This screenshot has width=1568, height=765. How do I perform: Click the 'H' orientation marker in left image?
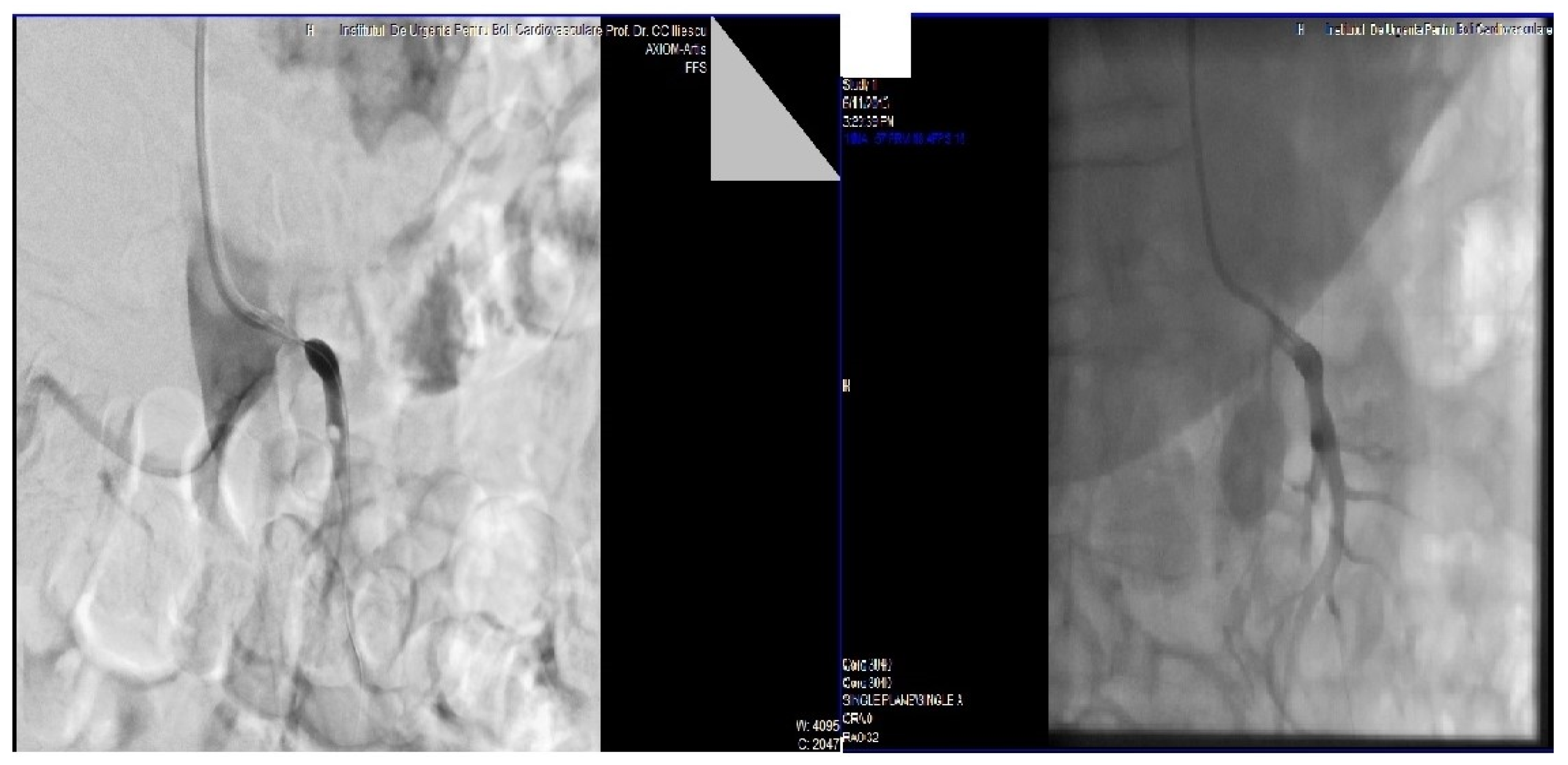[x=310, y=31]
